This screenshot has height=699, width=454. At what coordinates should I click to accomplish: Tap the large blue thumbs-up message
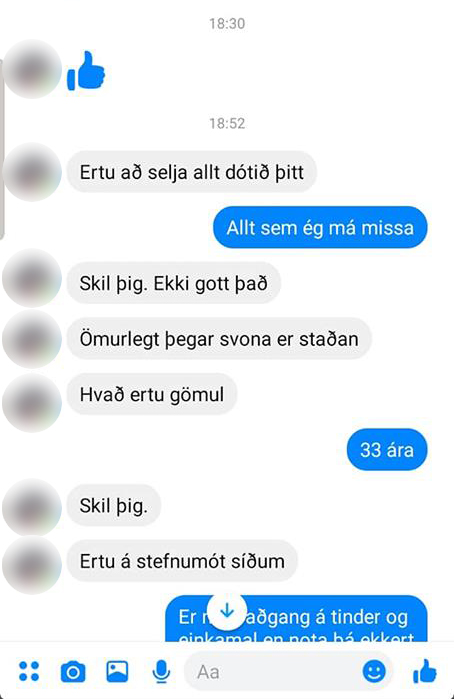pyautogui.click(x=86, y=71)
